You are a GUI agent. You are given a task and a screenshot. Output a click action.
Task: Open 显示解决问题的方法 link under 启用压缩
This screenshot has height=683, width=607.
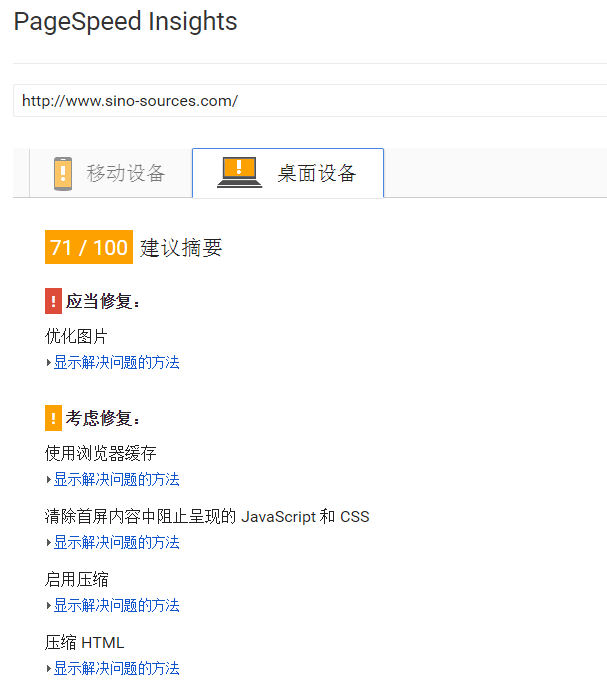click(x=116, y=605)
